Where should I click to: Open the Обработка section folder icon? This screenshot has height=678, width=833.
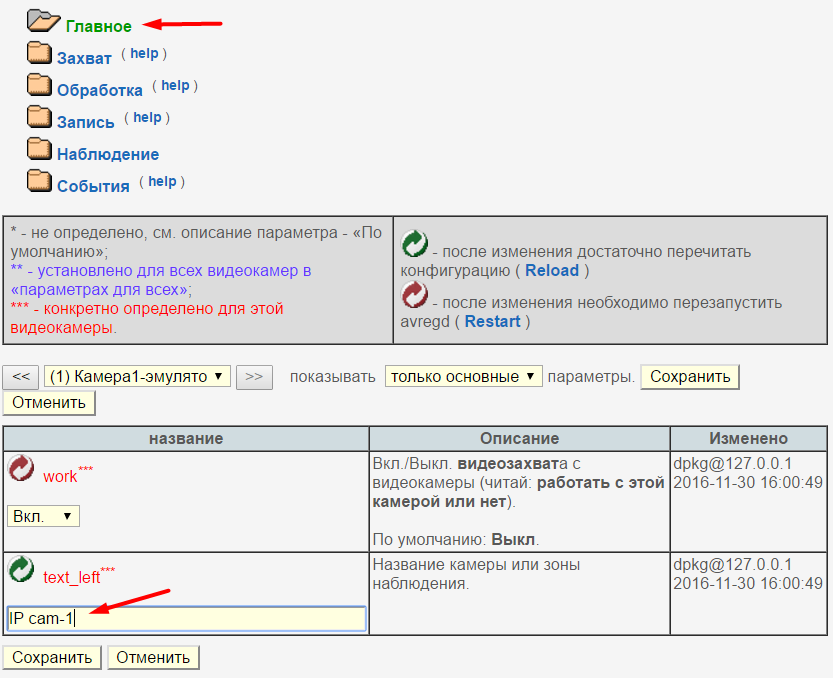[x=39, y=85]
